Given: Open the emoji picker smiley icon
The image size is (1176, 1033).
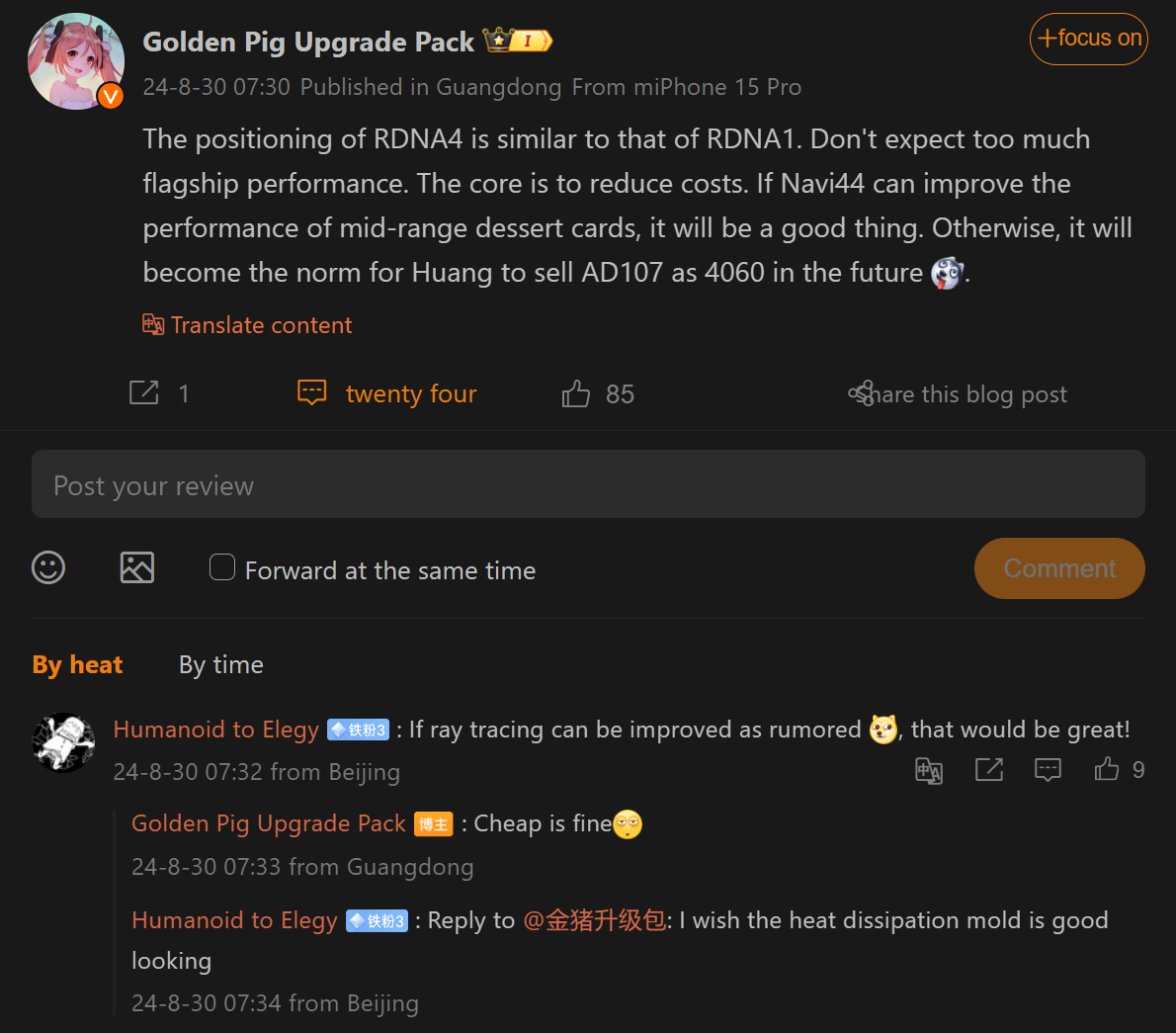Looking at the screenshot, I should pos(48,567).
